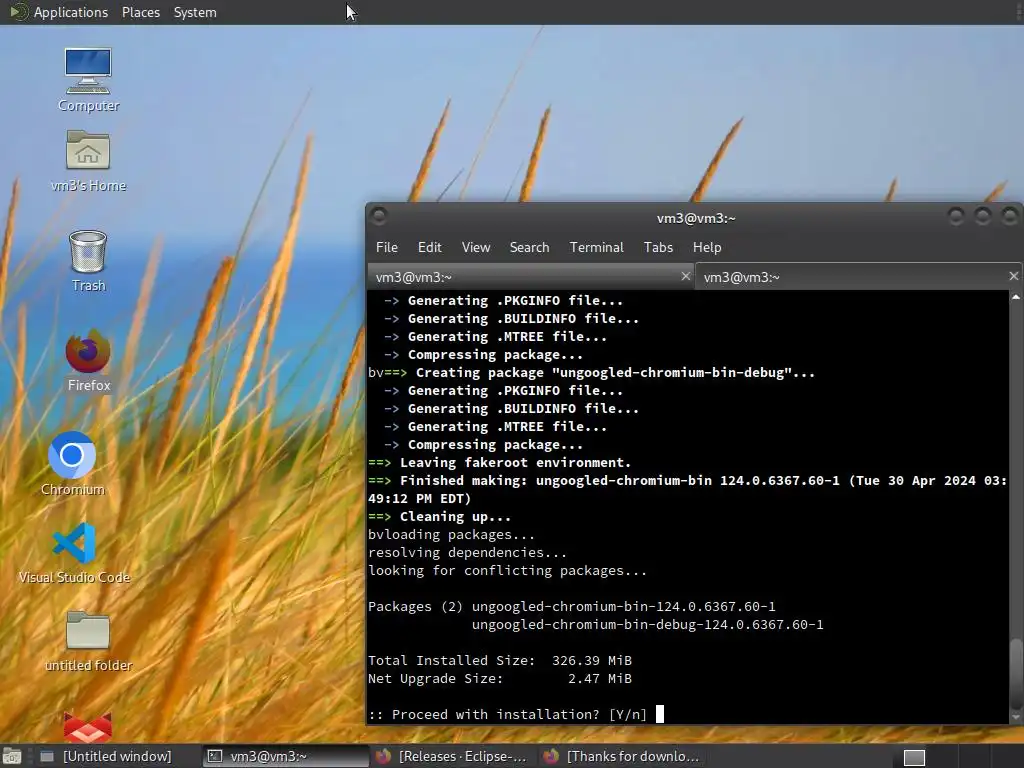Screen dimensions: 1024x768
Task: Open Visual Studio Code desktop icon
Action: point(74,552)
